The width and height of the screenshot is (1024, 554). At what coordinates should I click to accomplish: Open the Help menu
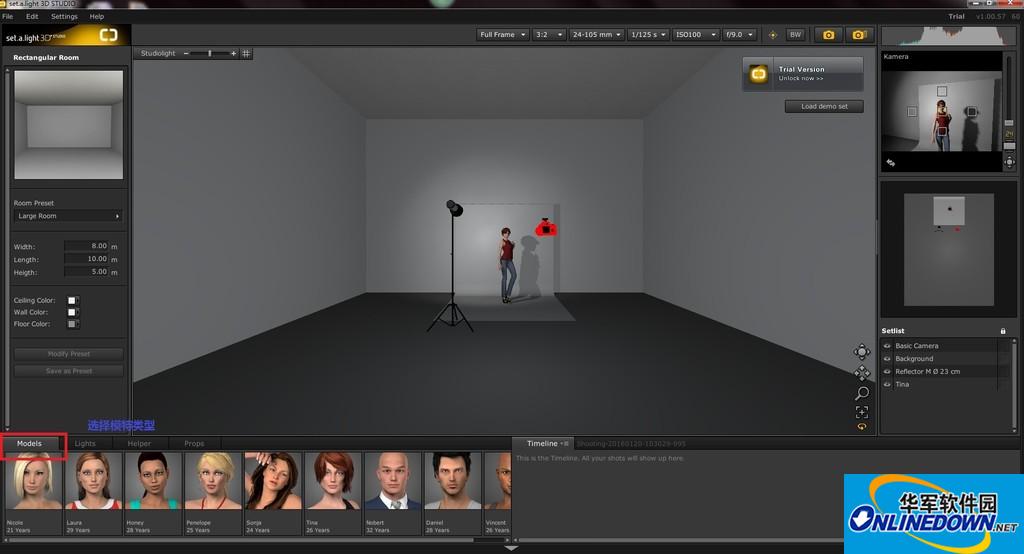[97, 16]
